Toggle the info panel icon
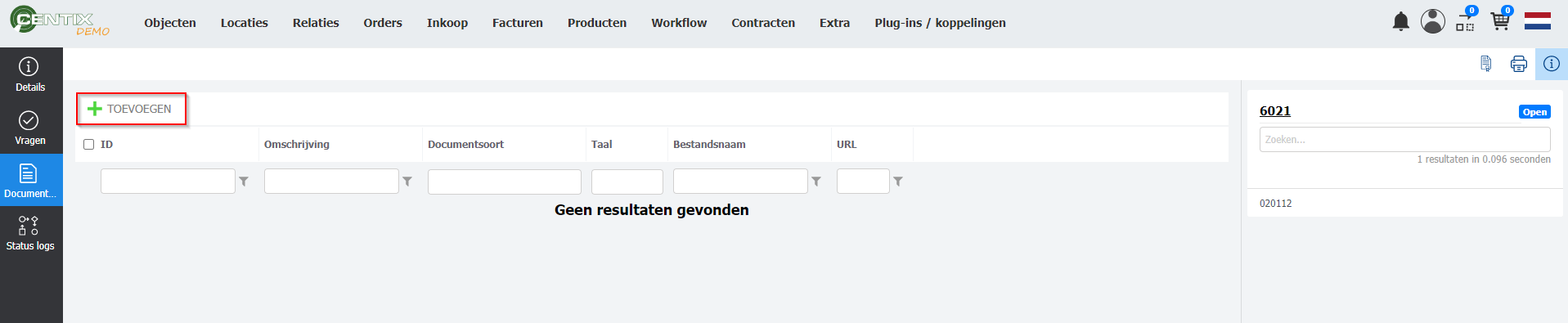Viewport: 1568px width, 323px height. [x=1551, y=64]
